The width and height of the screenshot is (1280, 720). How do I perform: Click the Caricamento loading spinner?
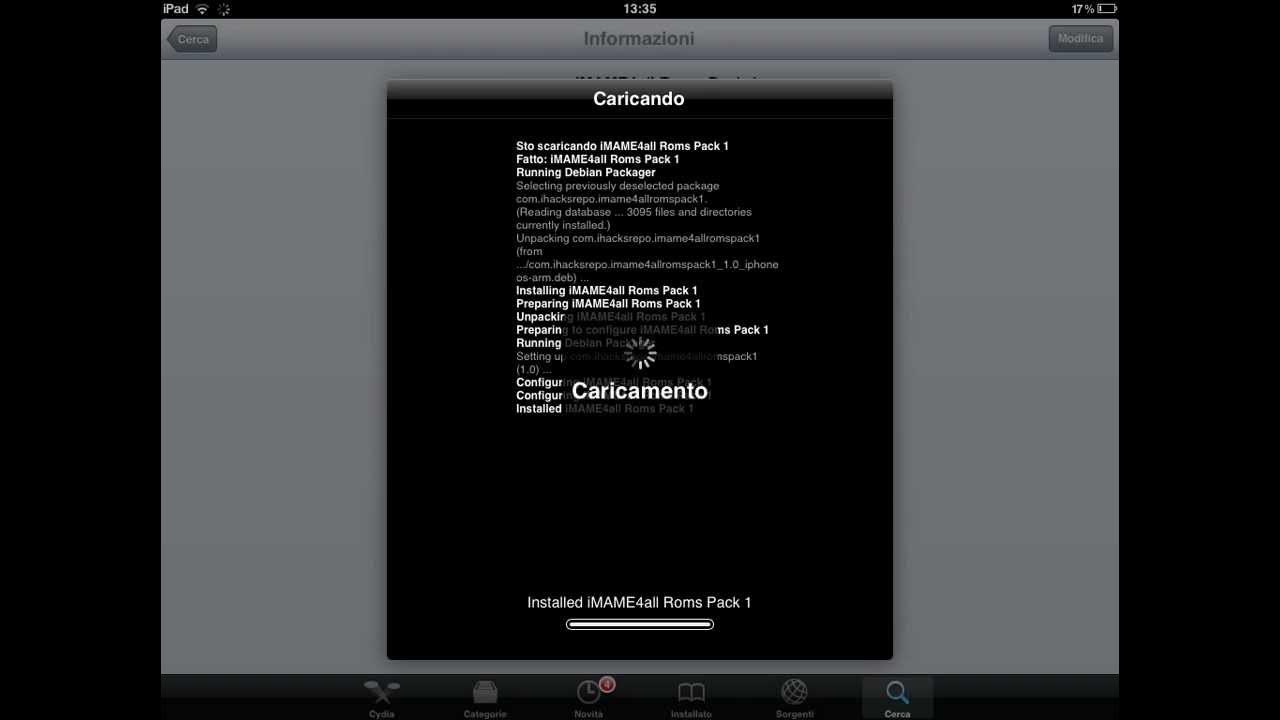pyautogui.click(x=640, y=353)
